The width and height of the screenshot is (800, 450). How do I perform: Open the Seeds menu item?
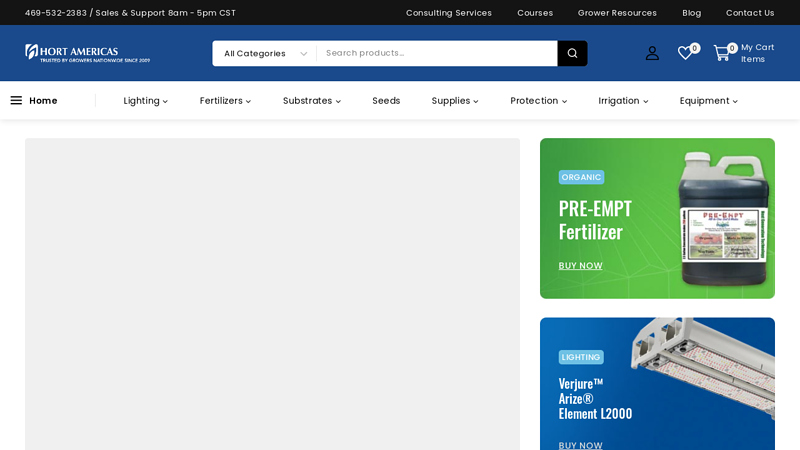click(386, 100)
